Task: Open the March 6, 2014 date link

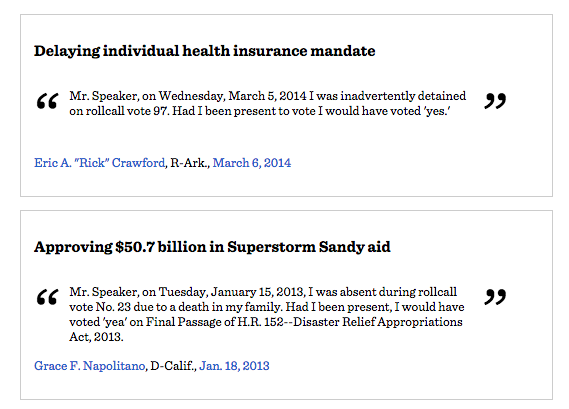Action: pos(252,163)
